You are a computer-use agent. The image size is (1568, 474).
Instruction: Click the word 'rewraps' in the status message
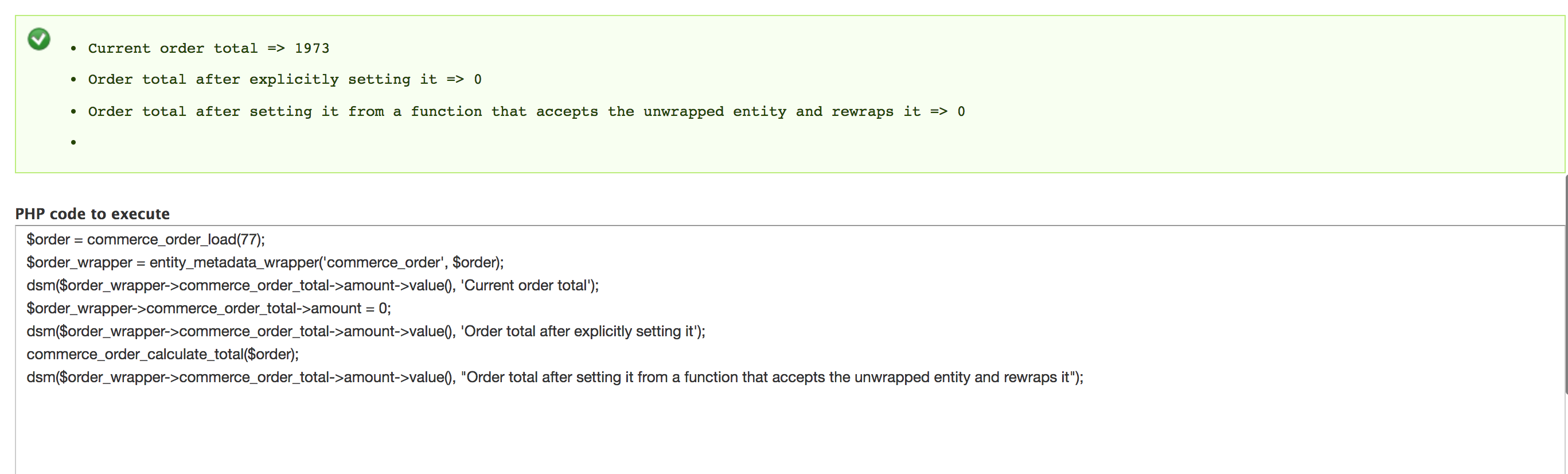point(862,111)
